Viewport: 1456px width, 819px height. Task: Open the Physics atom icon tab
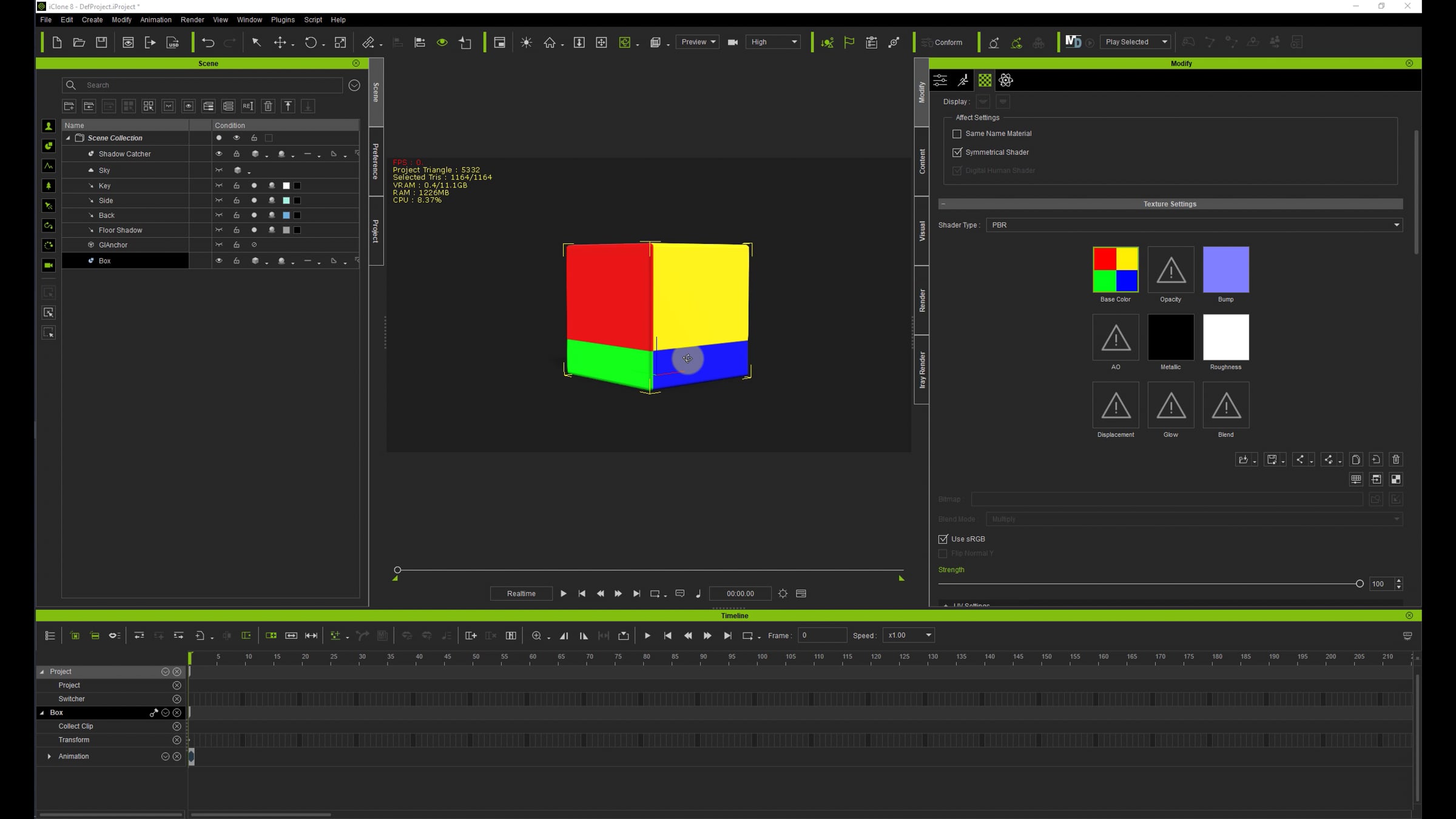(x=1006, y=80)
